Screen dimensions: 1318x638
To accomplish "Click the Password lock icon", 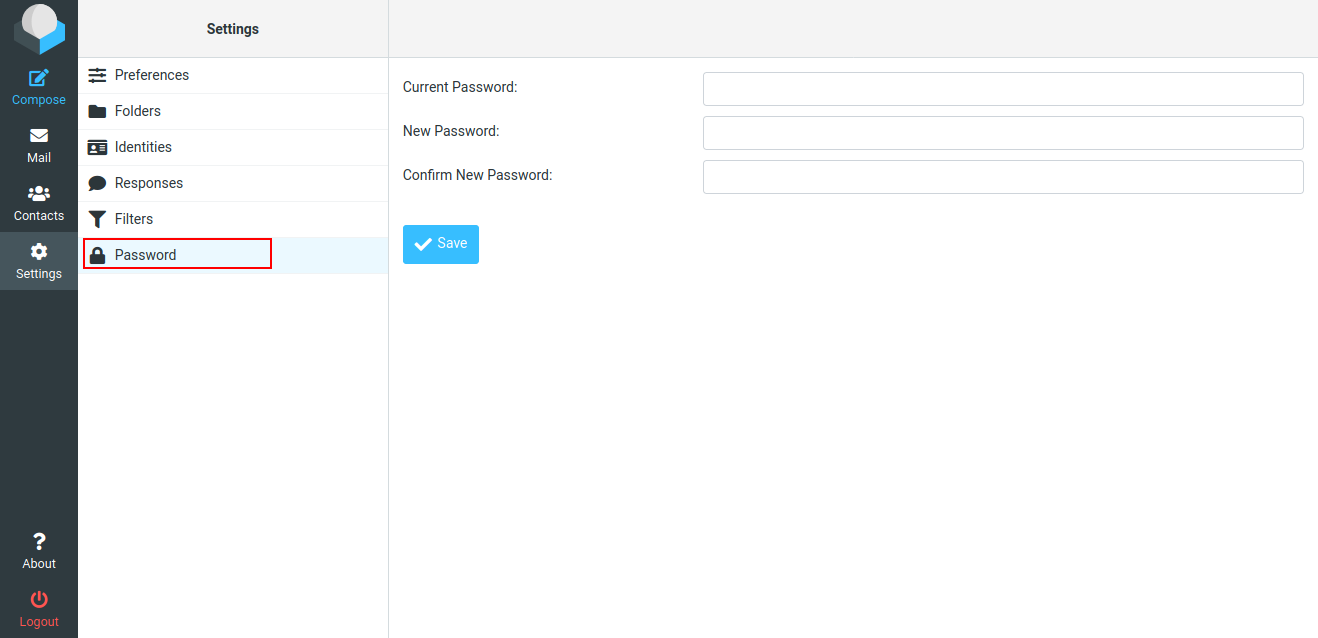I will click(97, 255).
